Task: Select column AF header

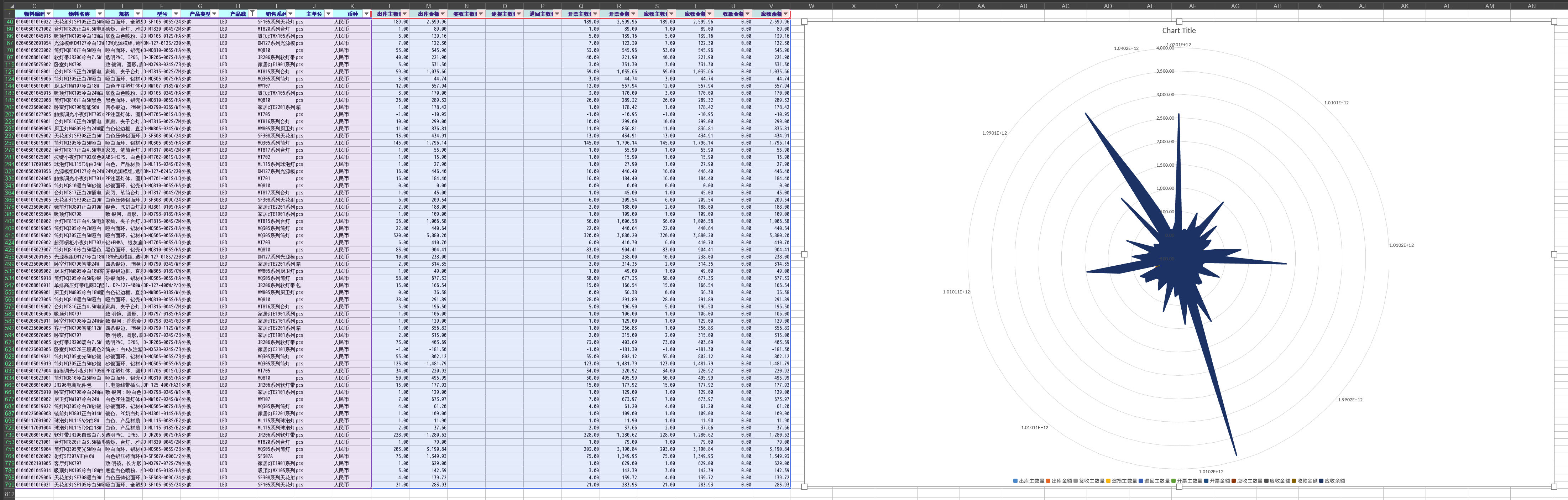Action: point(1192,5)
